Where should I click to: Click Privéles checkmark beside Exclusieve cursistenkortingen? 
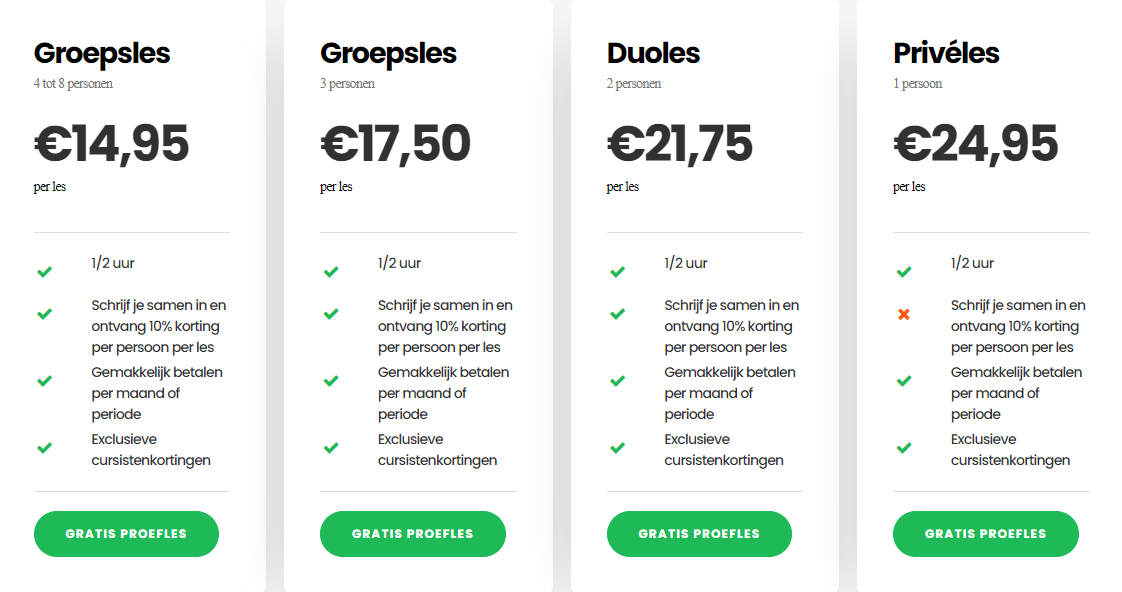(904, 447)
